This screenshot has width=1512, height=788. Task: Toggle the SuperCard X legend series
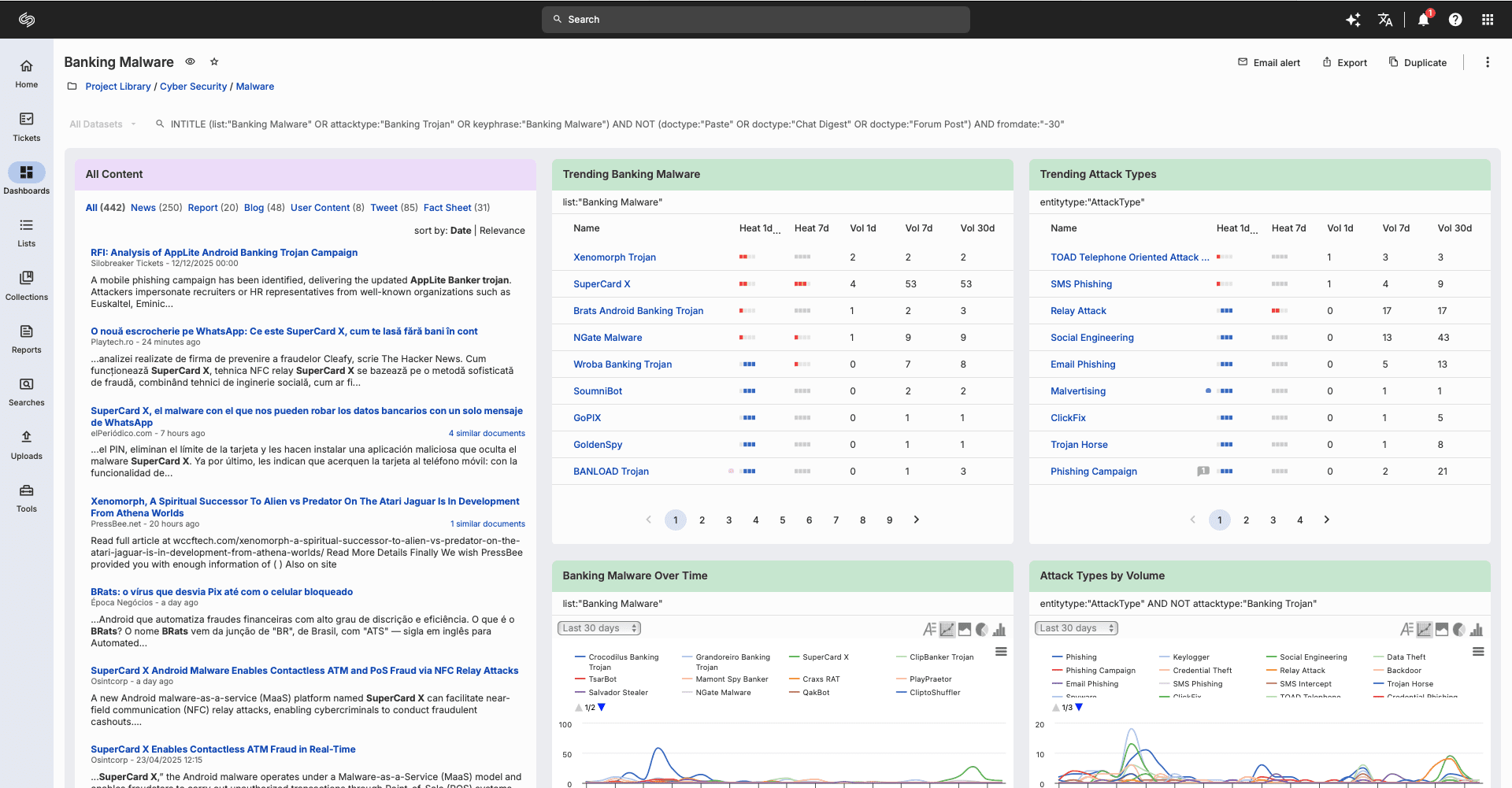pos(819,657)
